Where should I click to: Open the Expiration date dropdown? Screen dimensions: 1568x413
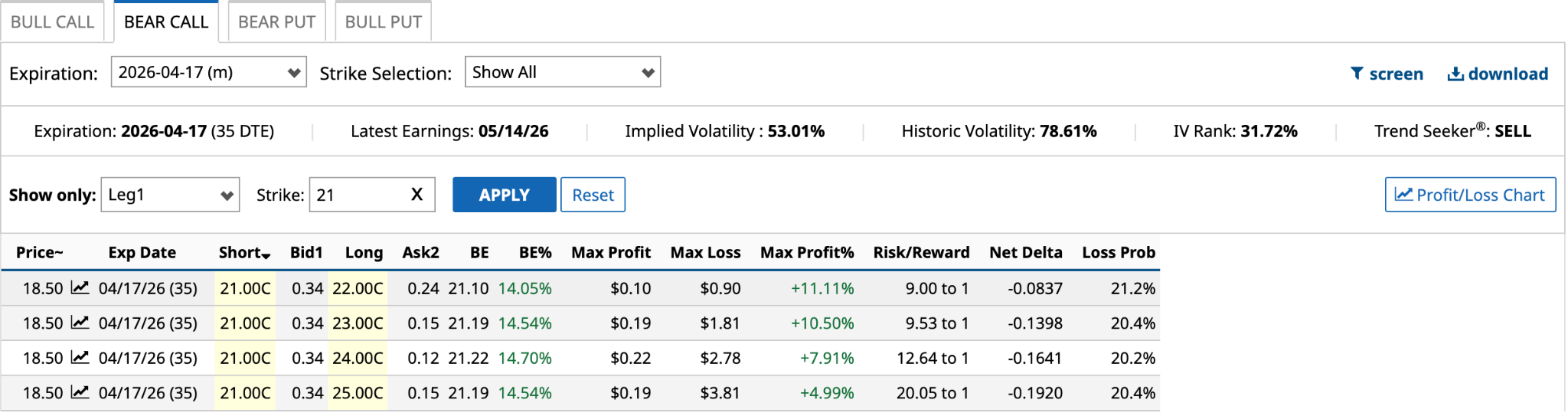tap(208, 72)
